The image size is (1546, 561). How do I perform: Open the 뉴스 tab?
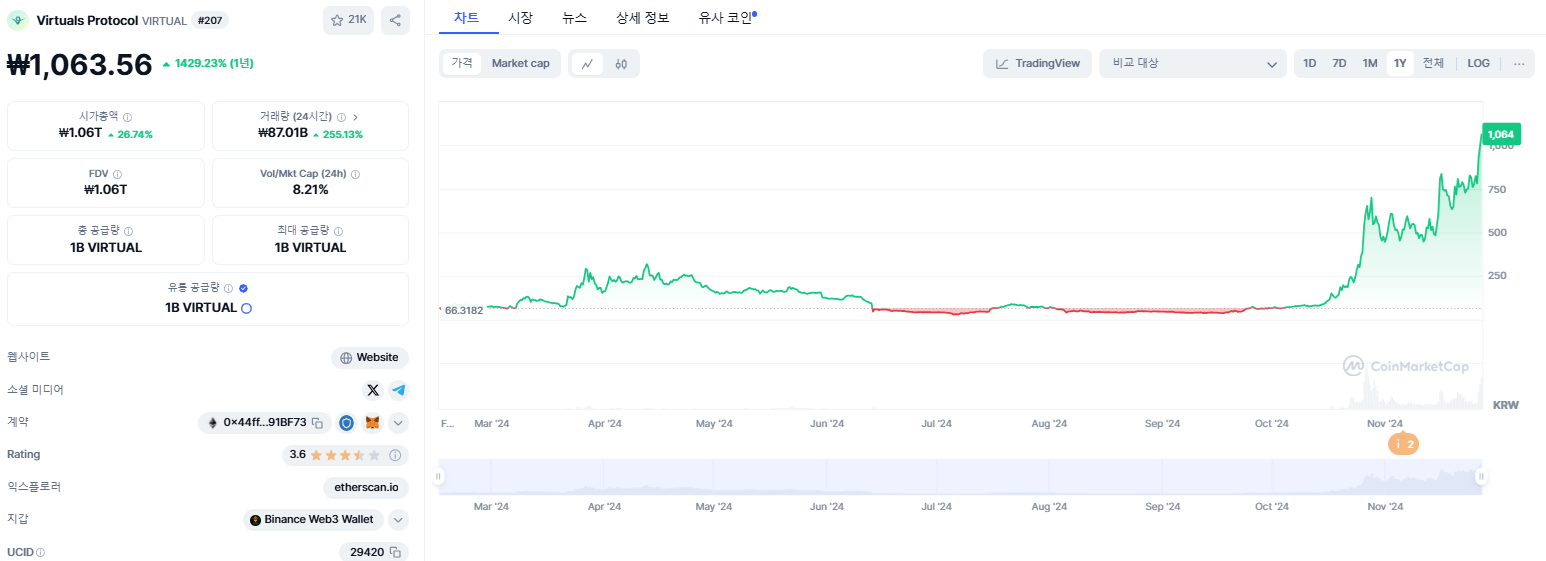(x=574, y=17)
